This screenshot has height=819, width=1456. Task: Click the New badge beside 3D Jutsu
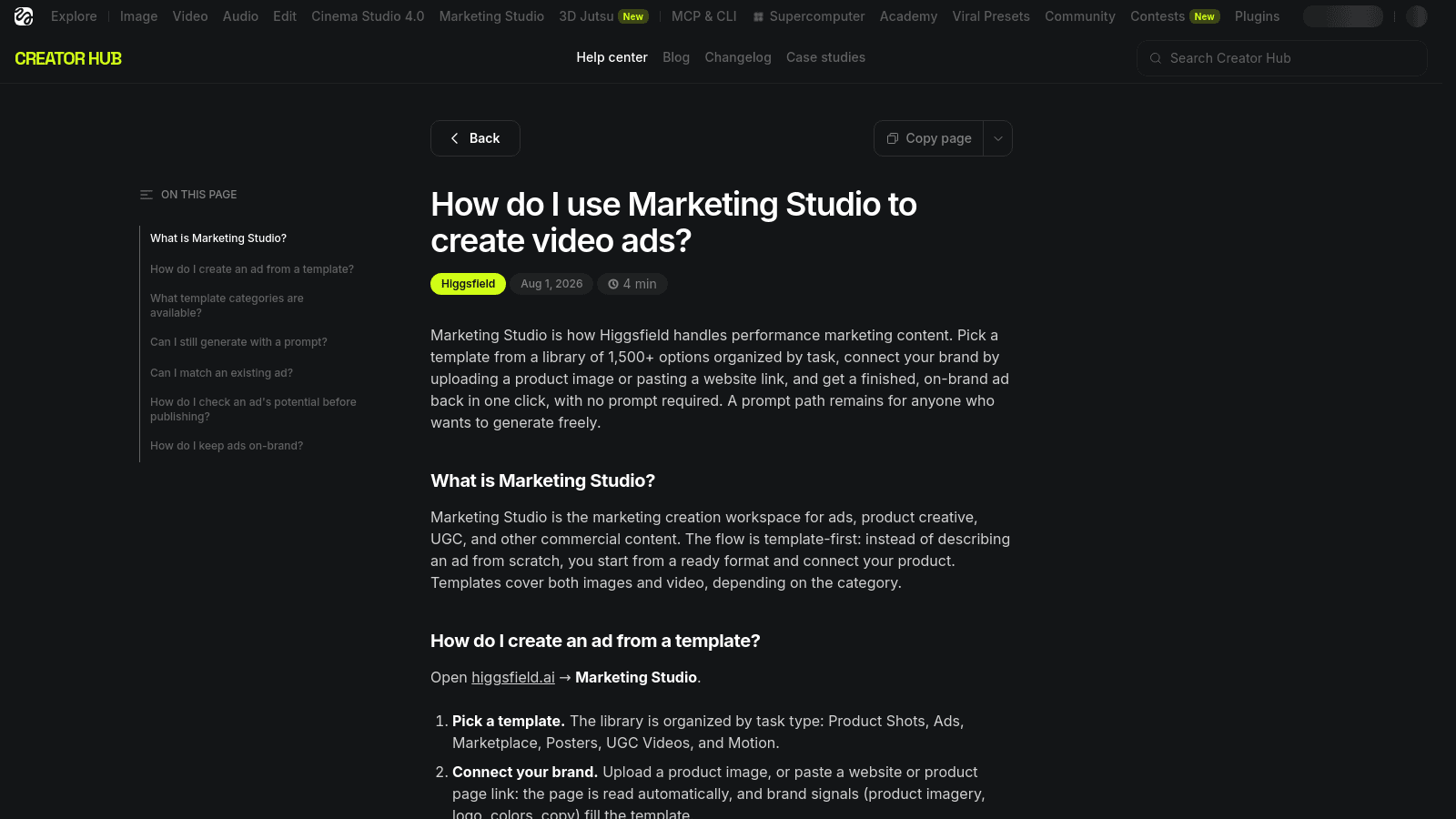(633, 16)
